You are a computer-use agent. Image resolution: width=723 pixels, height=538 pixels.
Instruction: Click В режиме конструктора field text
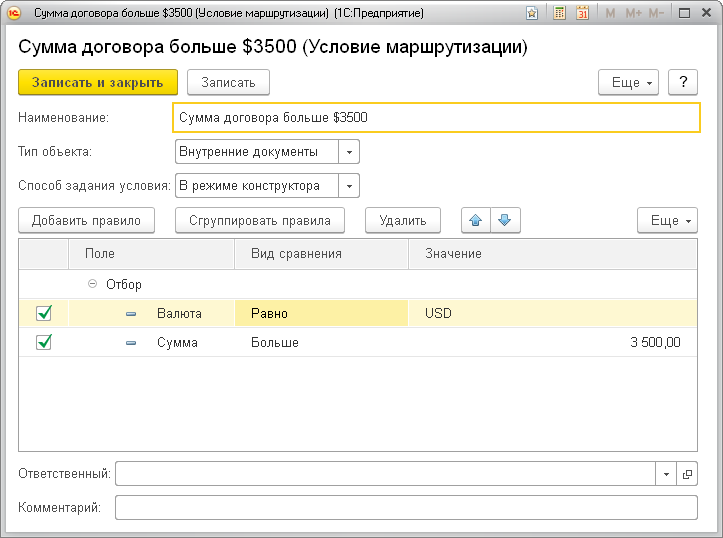tap(249, 186)
